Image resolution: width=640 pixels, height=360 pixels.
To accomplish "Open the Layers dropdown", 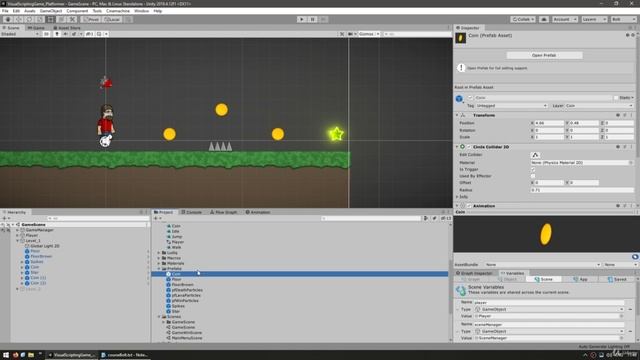I will pos(594,19).
